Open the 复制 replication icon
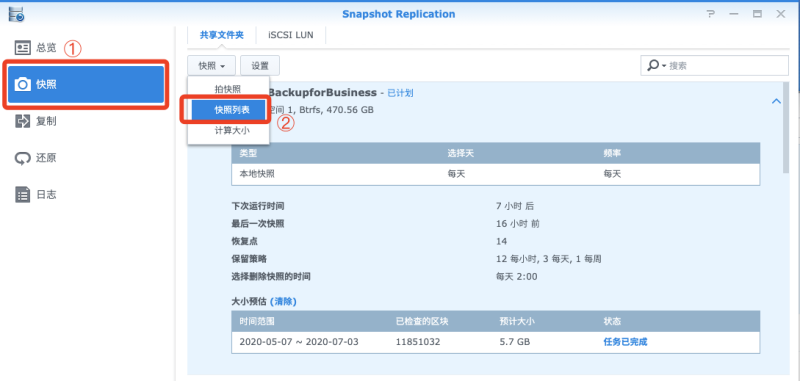 (23, 121)
